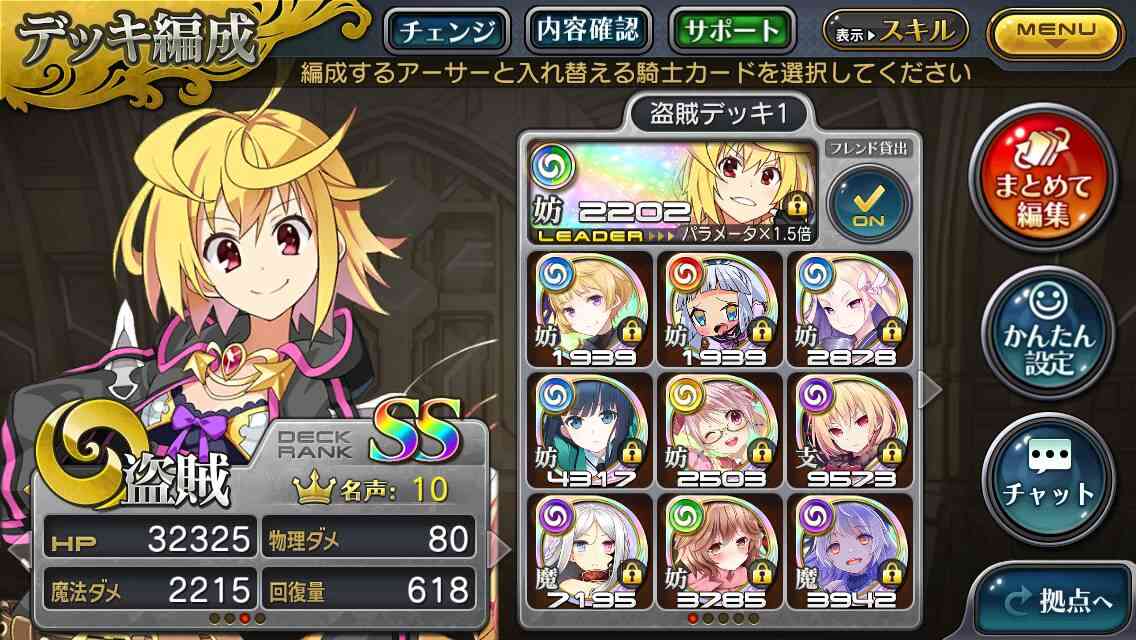Select the knight card with power 7195

(x=590, y=552)
